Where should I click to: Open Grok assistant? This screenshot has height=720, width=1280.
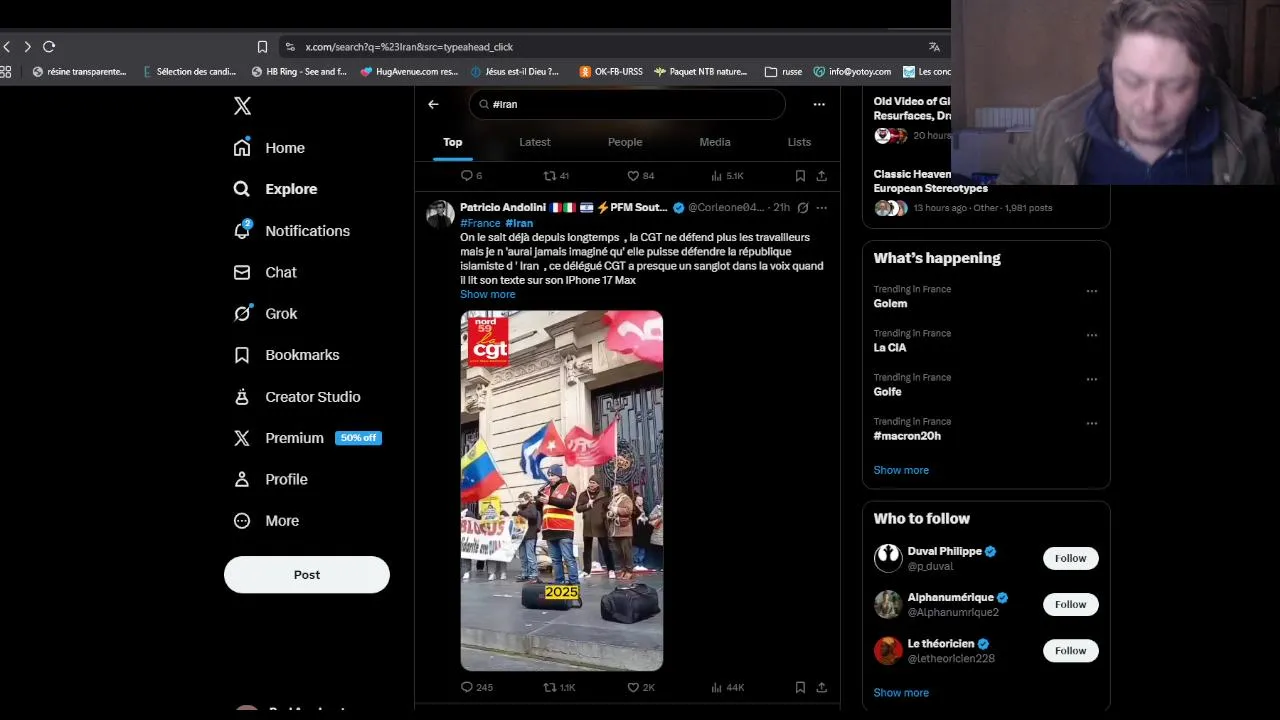(x=265, y=314)
